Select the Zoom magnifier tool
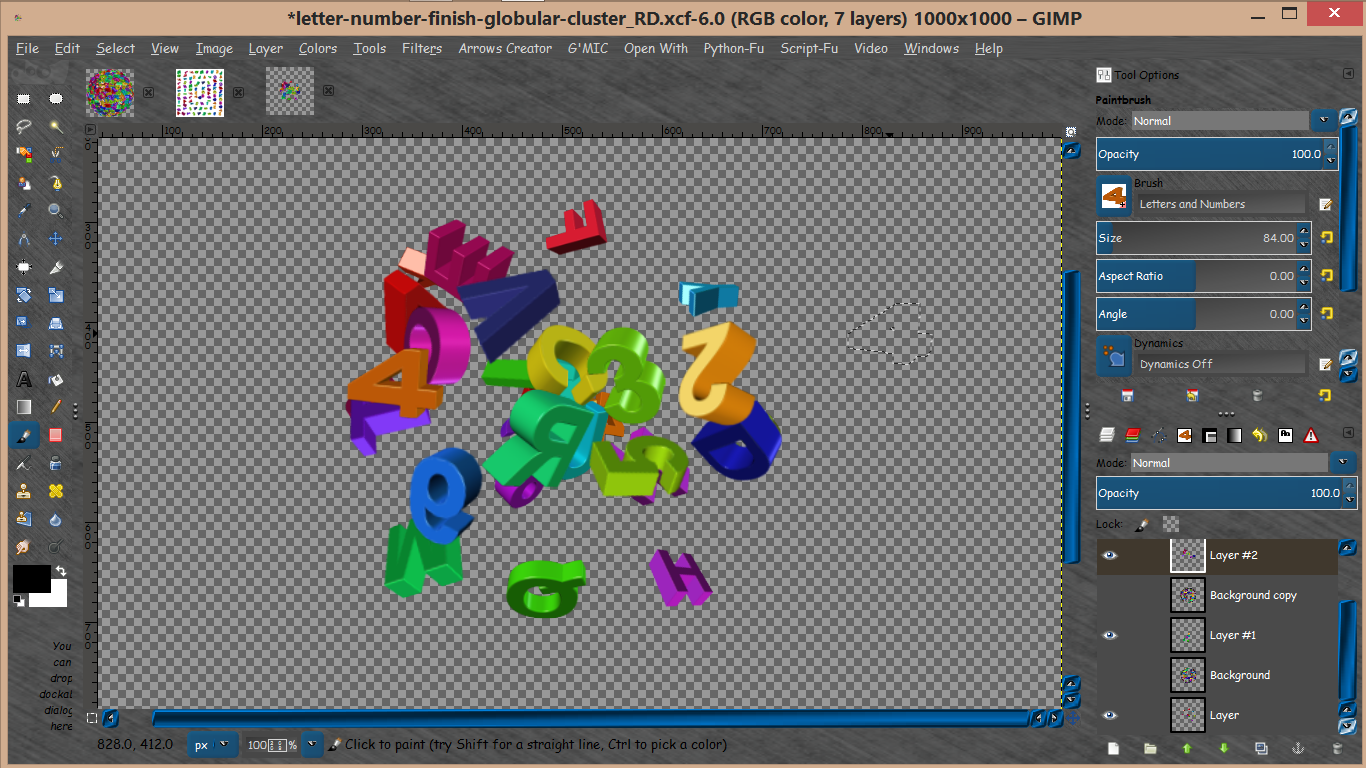Screen dimensions: 1366x768 tap(56, 211)
